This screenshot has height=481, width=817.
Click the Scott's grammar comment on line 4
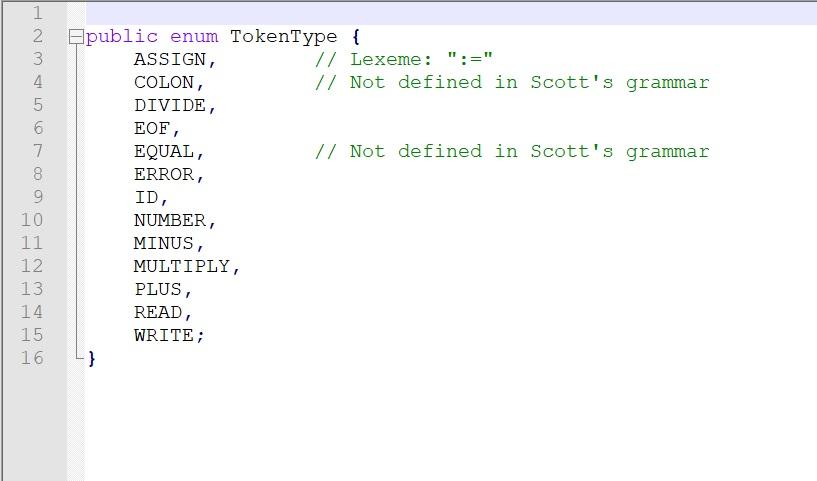point(512,82)
